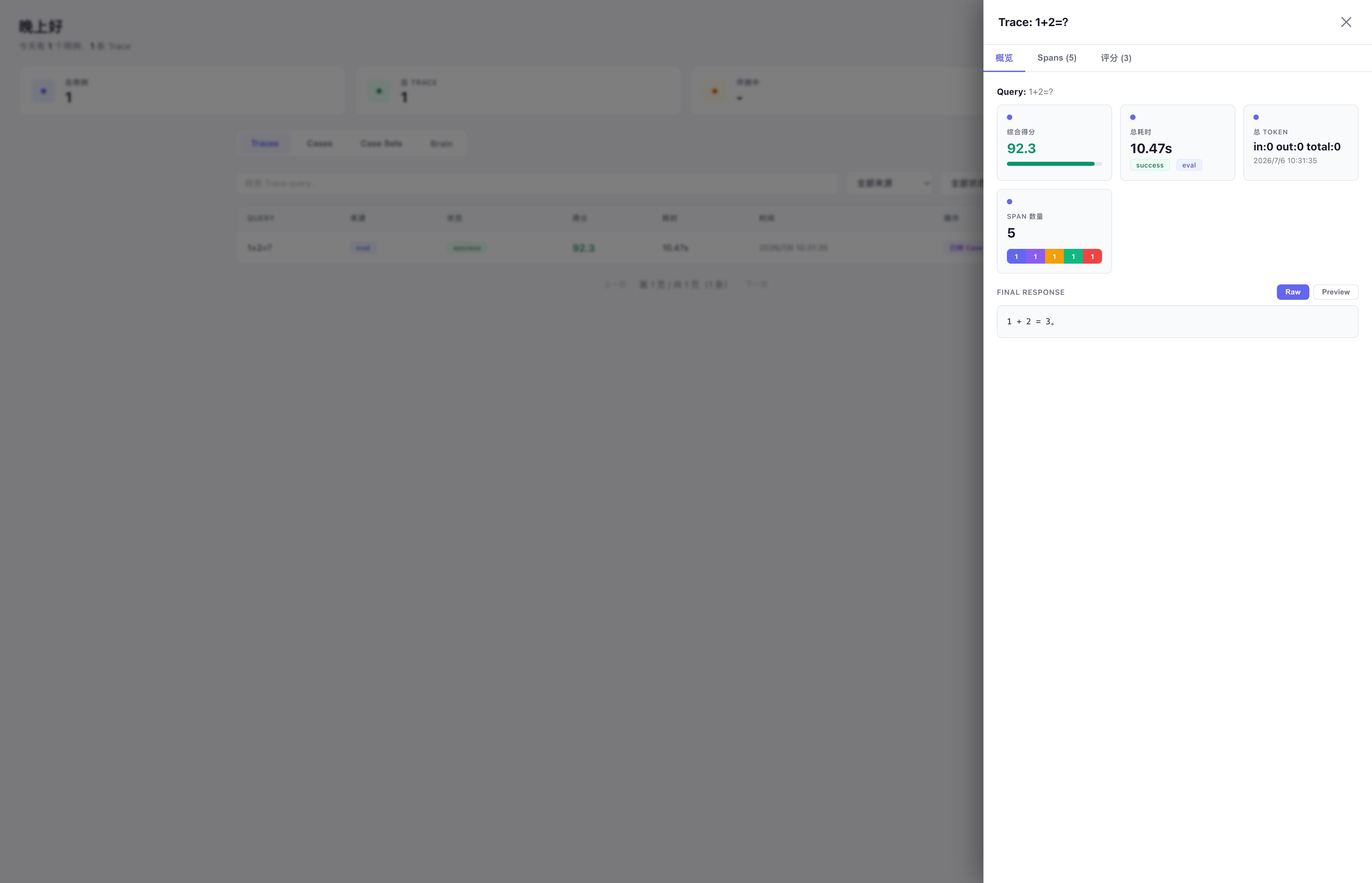Focus the Trace query search field
The width and height of the screenshot is (1372, 883).
(537, 184)
